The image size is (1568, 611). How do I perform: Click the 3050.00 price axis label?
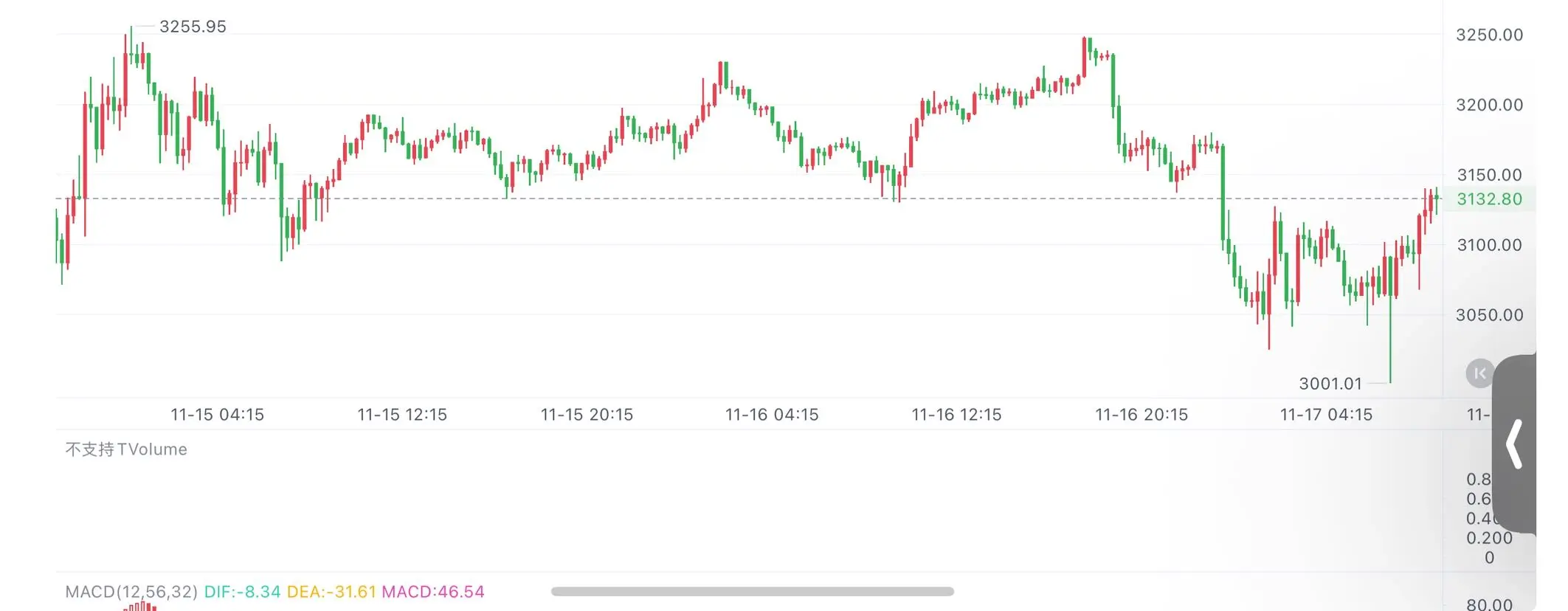pyautogui.click(x=1489, y=315)
